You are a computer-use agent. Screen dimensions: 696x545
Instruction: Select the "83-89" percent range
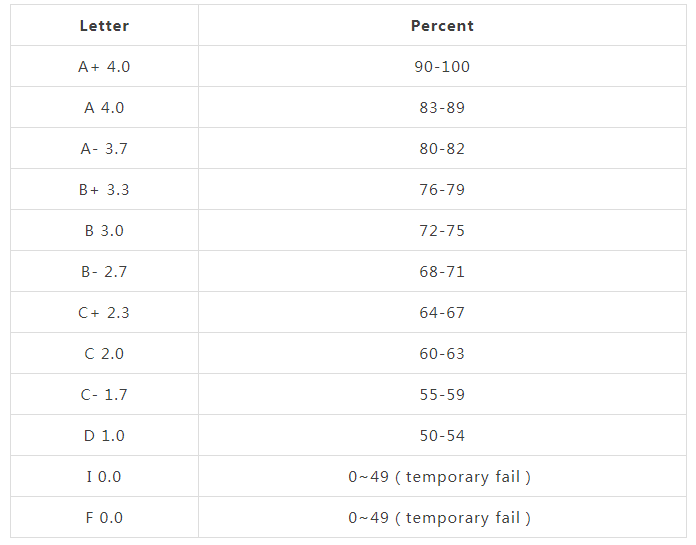(x=442, y=108)
